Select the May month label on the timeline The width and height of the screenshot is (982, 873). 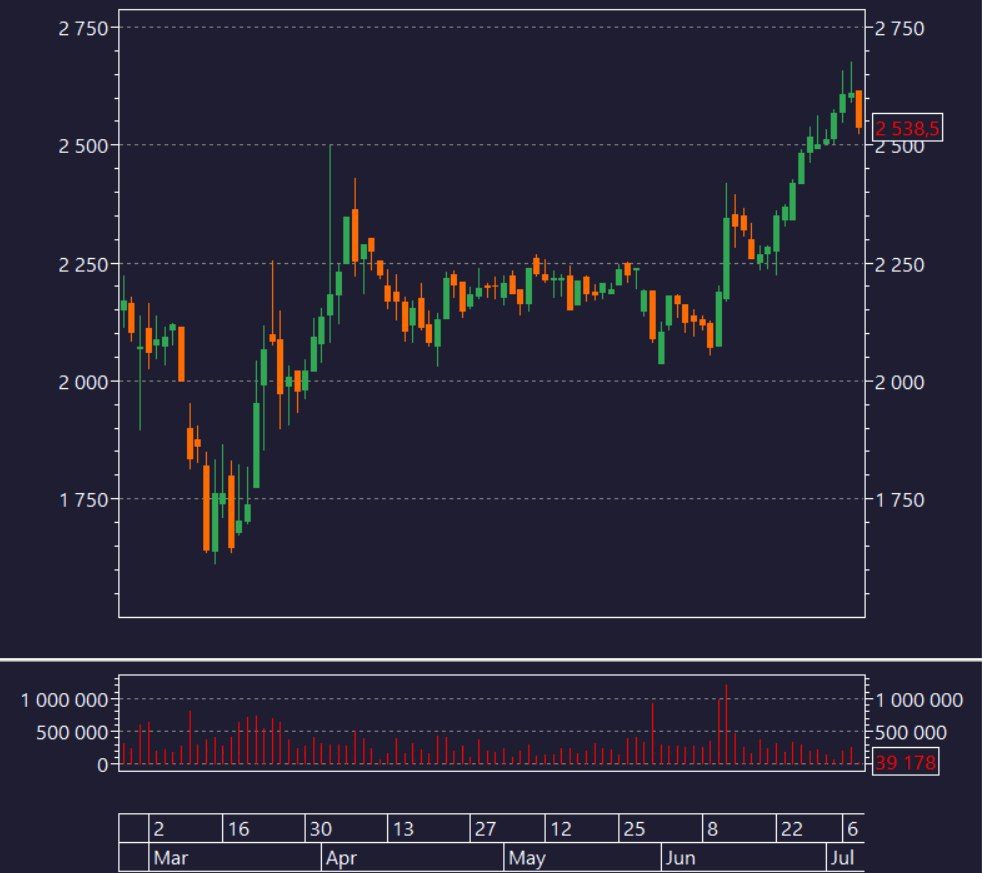point(527,858)
